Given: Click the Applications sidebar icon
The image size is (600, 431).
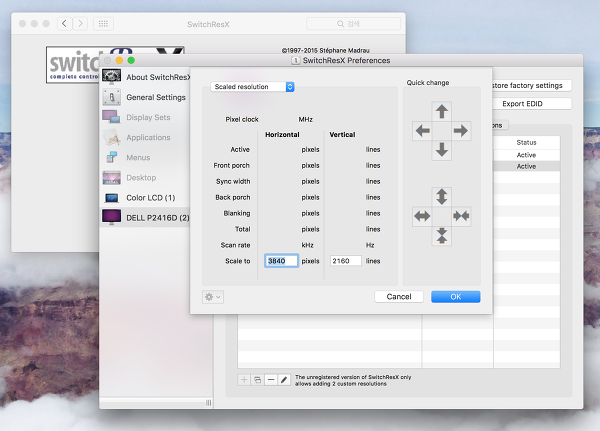Looking at the screenshot, I should pyautogui.click(x=111, y=137).
